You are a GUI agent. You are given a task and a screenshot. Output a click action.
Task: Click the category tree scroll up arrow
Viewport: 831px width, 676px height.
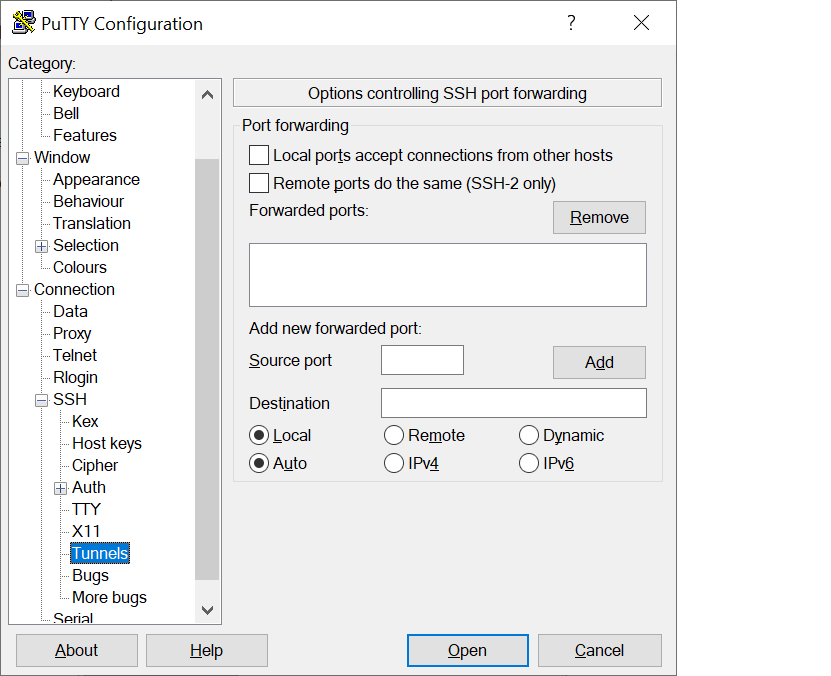[x=208, y=95]
